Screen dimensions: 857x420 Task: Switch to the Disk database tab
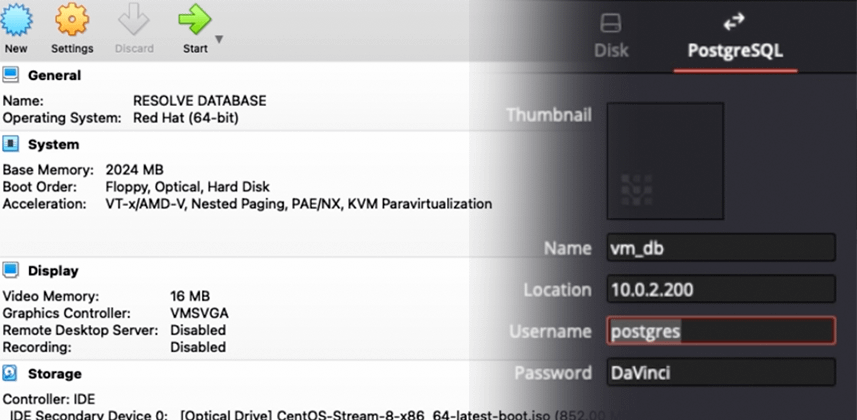(x=611, y=36)
